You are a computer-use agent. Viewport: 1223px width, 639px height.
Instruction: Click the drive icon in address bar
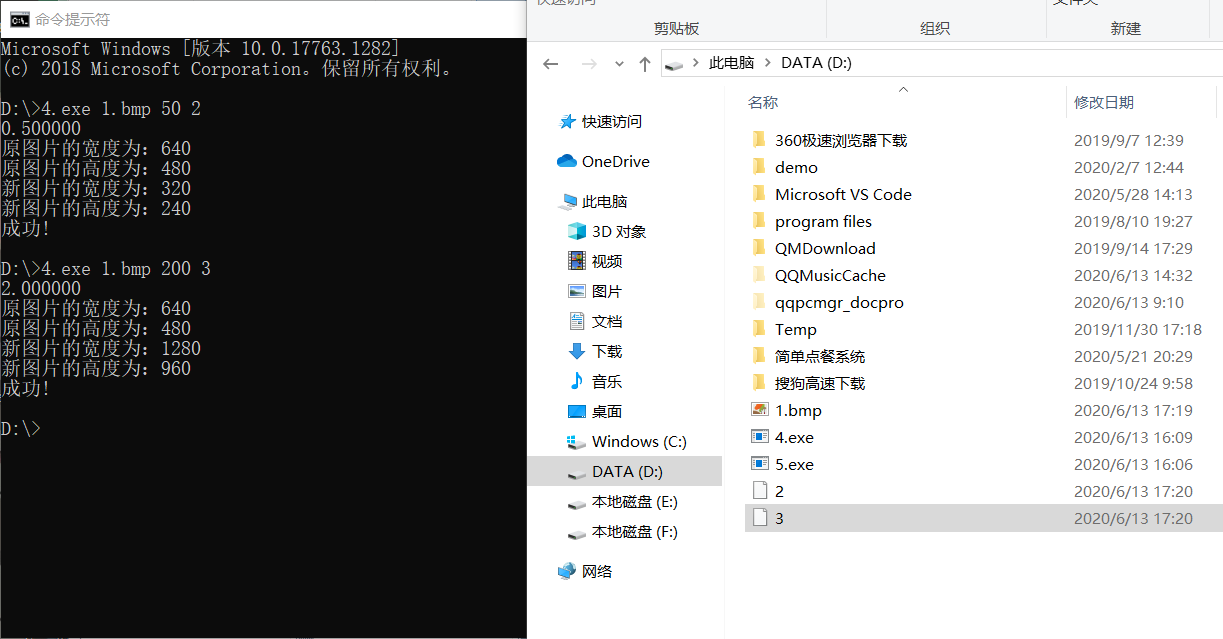[675, 64]
